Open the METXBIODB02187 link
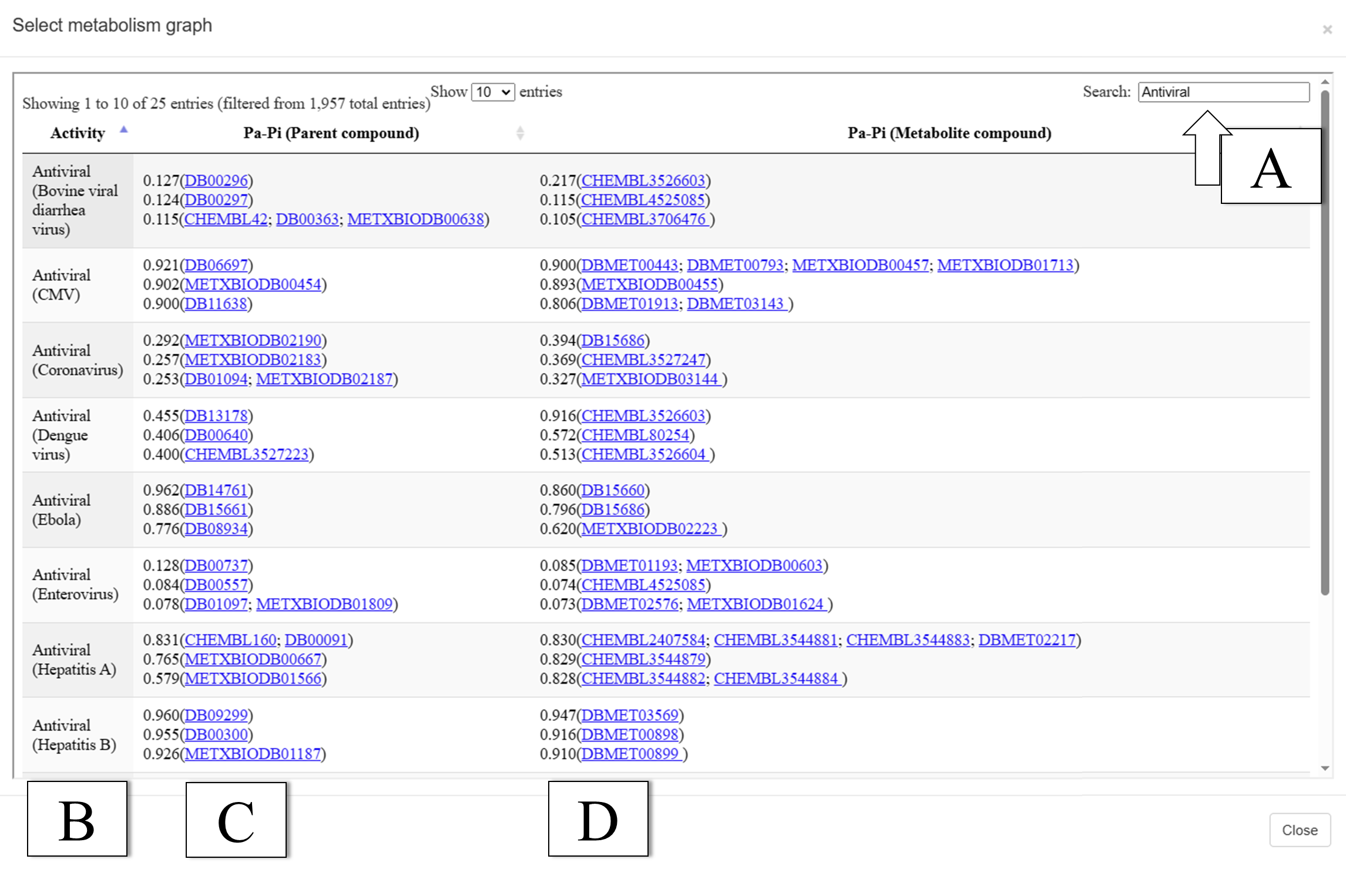Image resolution: width=1346 pixels, height=896 pixels. [324, 379]
